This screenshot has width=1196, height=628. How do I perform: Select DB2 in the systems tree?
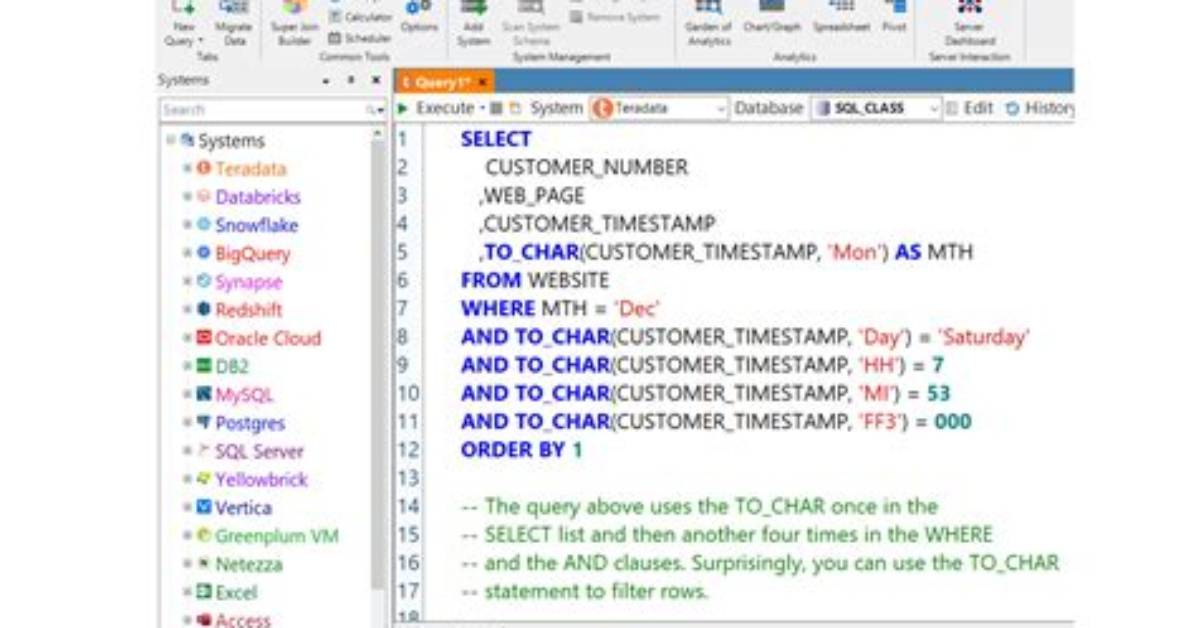(x=232, y=366)
